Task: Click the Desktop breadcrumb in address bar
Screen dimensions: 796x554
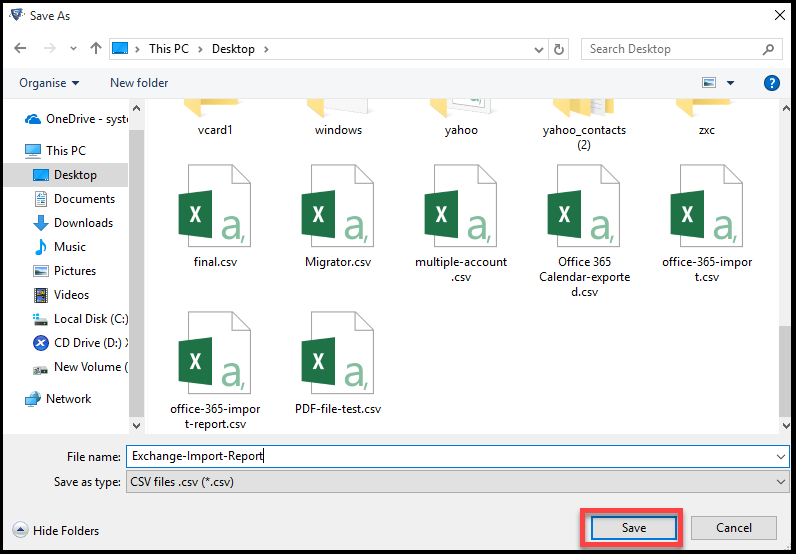Action: (233, 49)
